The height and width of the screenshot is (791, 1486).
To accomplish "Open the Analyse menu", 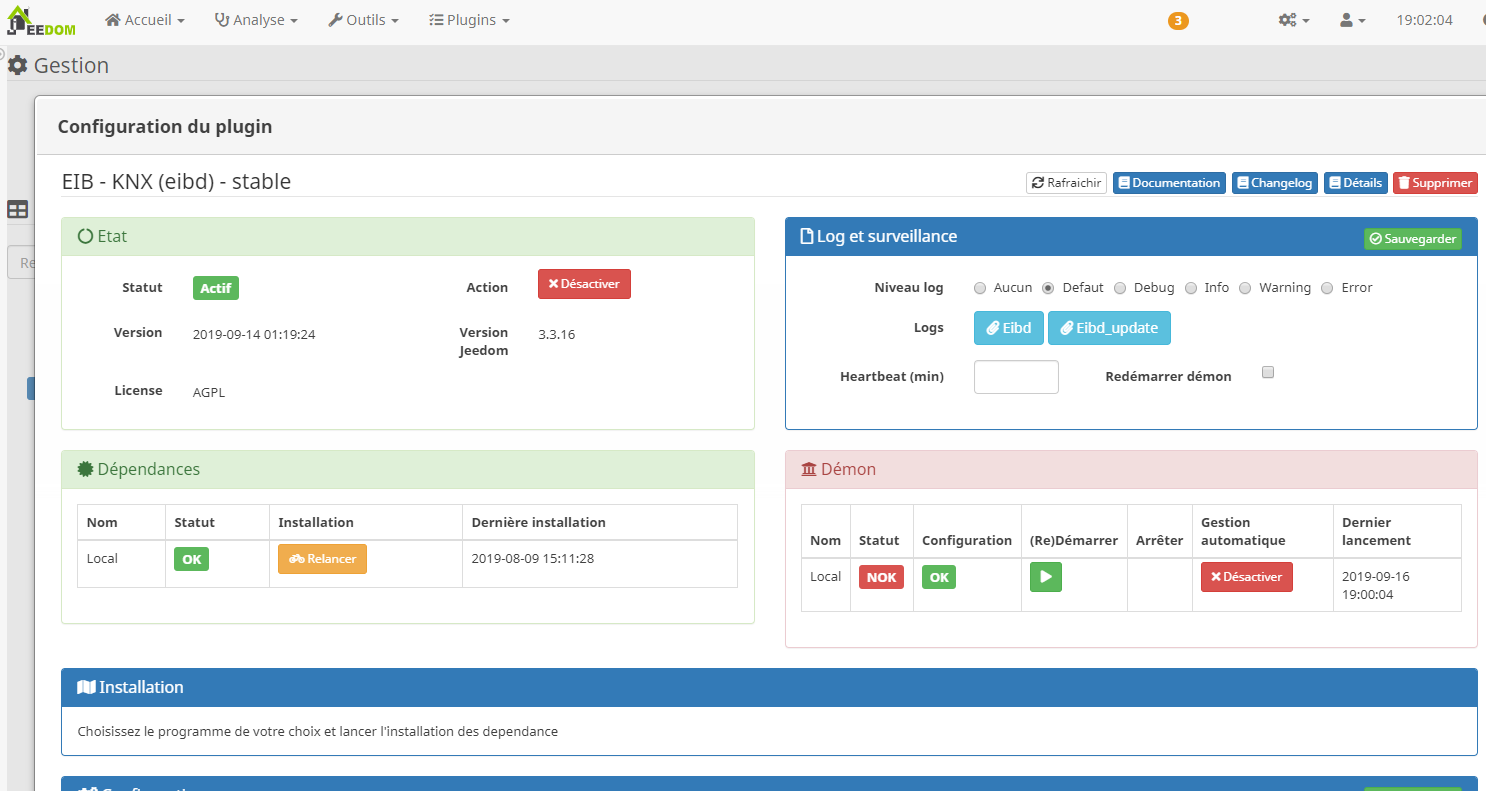I will point(256,20).
